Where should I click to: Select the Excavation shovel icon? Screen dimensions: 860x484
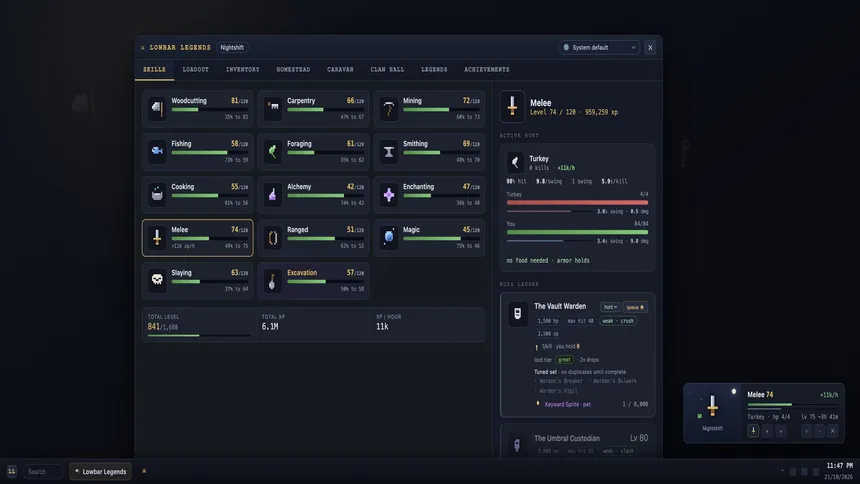coord(273,280)
